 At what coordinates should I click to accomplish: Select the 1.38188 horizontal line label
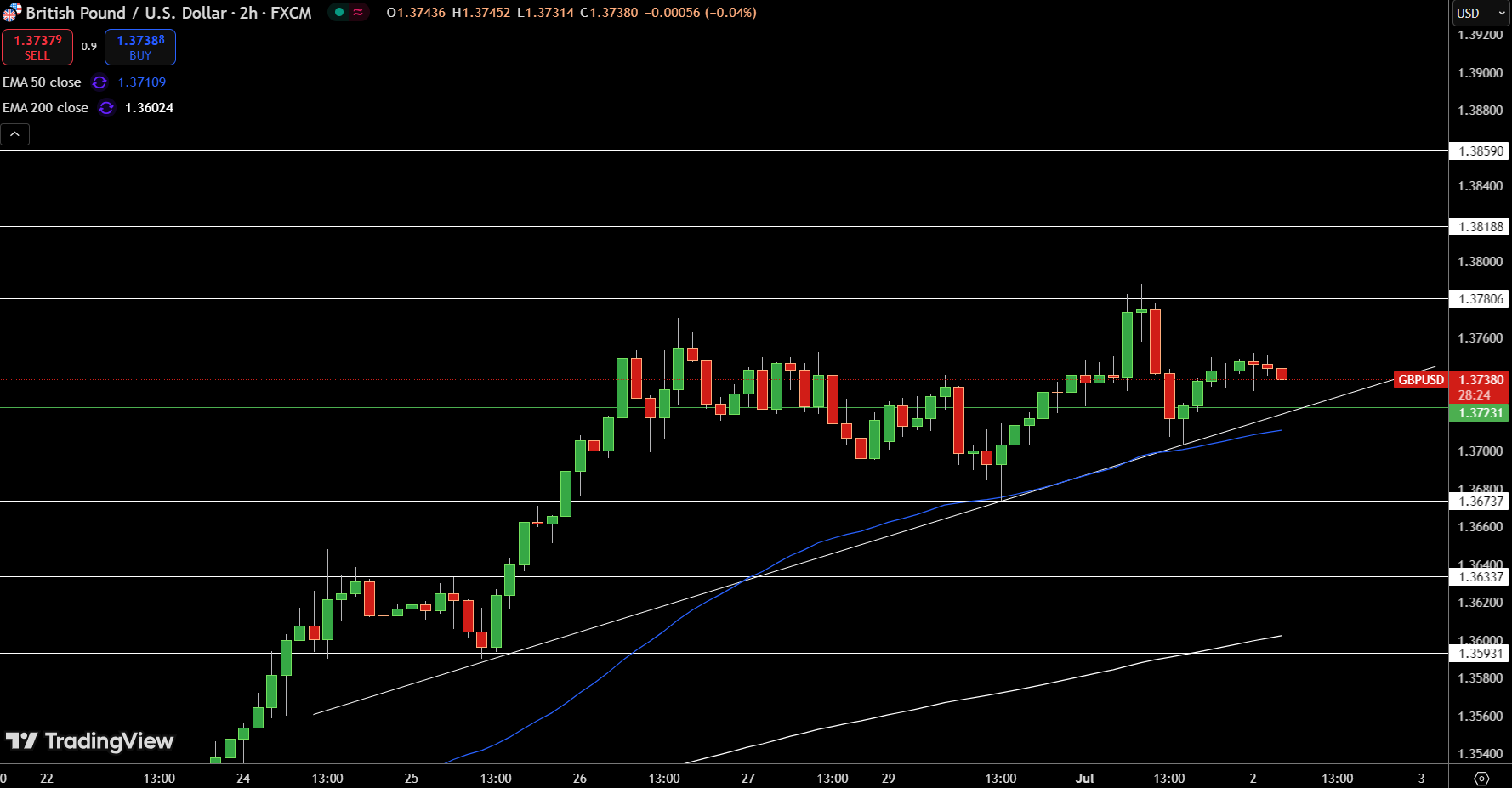coord(1481,227)
